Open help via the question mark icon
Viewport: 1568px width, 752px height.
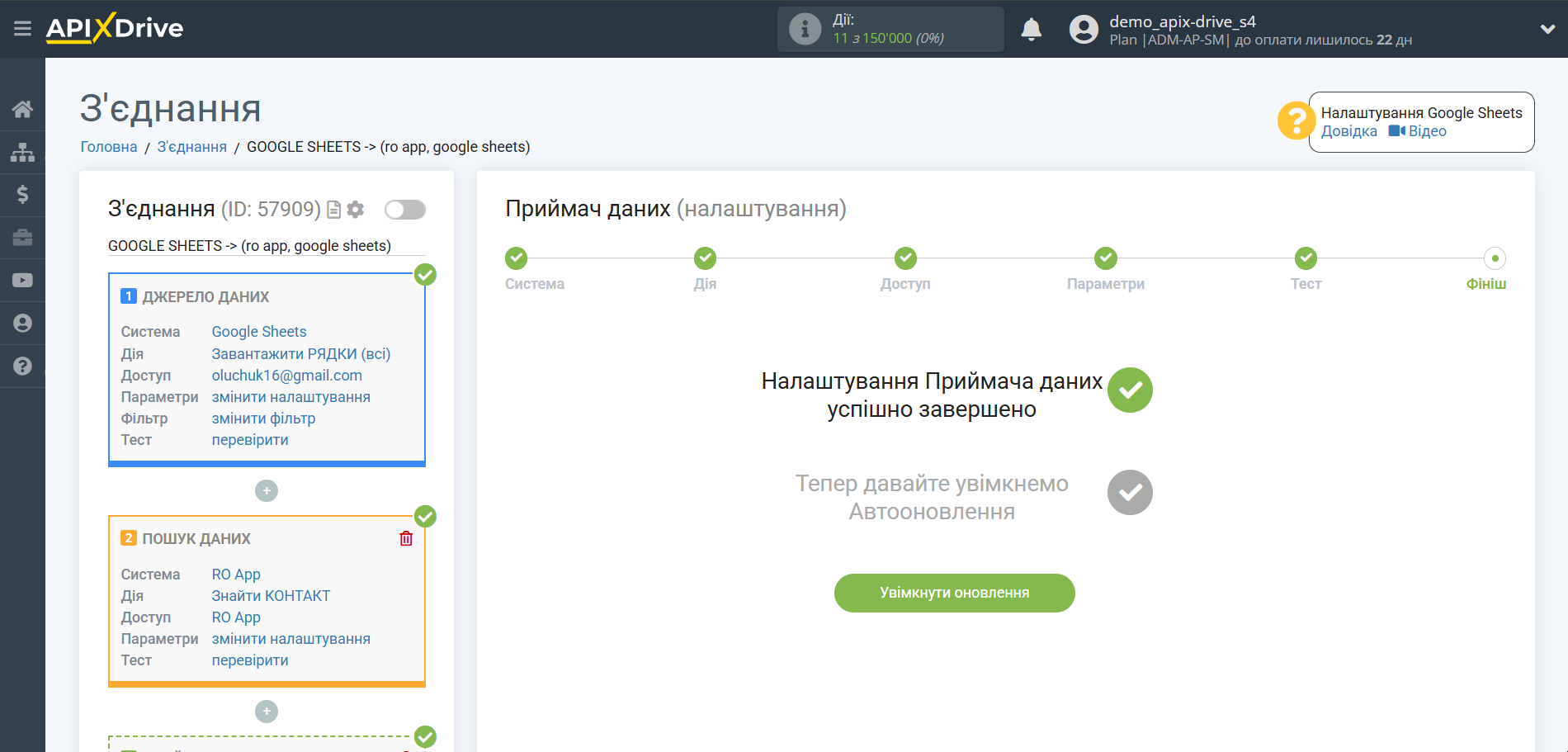[22, 366]
